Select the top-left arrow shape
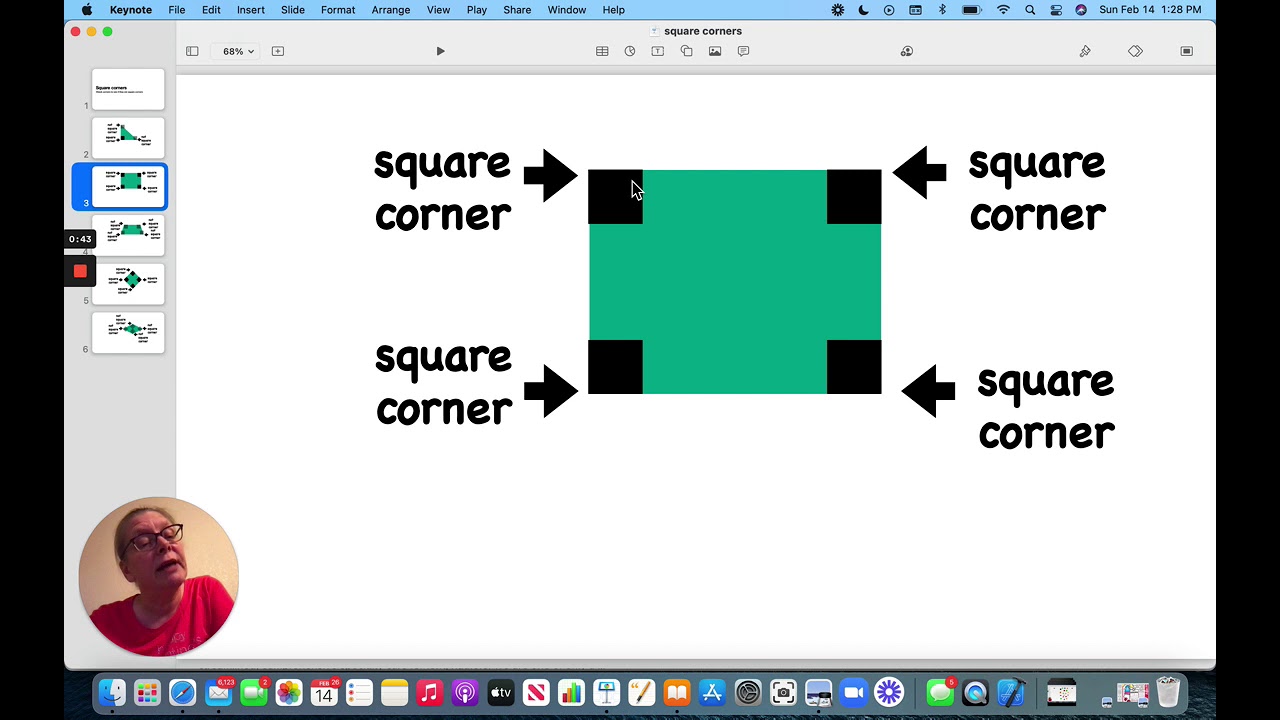 tap(550, 175)
